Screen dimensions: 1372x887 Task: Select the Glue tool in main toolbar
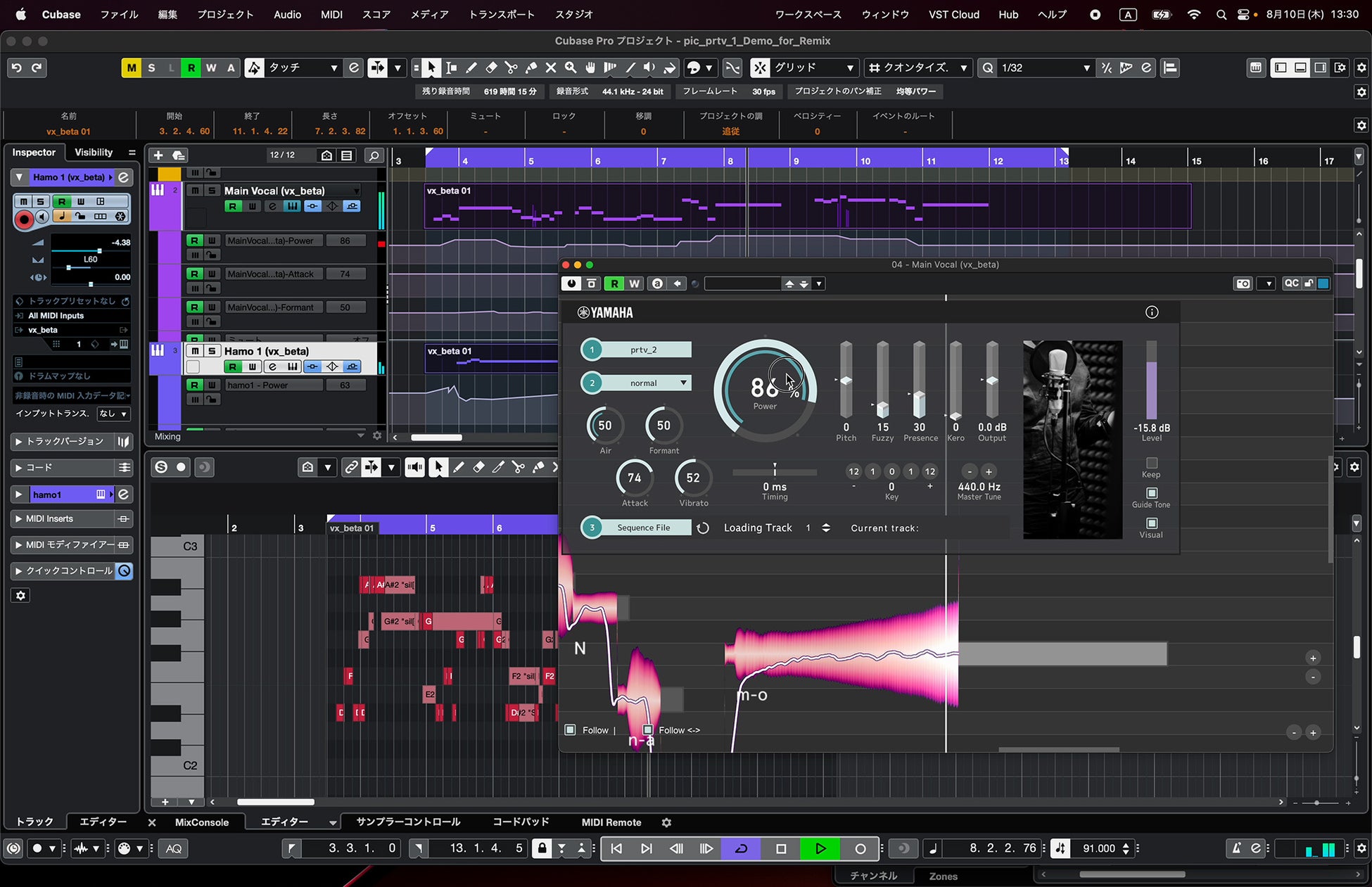click(x=531, y=68)
